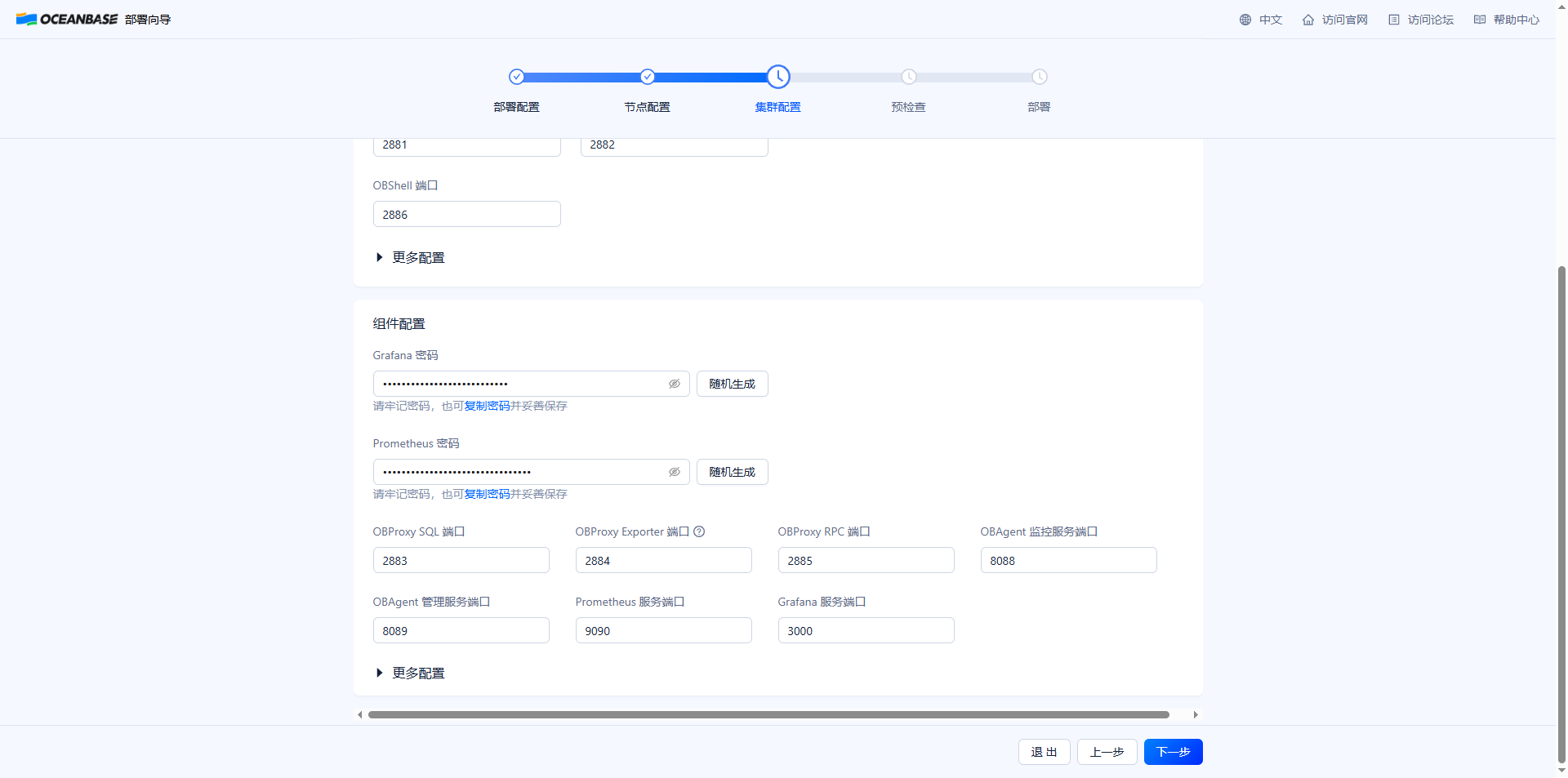1568x778 pixels.
Task: Focus OBProxy RPC port field
Action: tap(866, 561)
